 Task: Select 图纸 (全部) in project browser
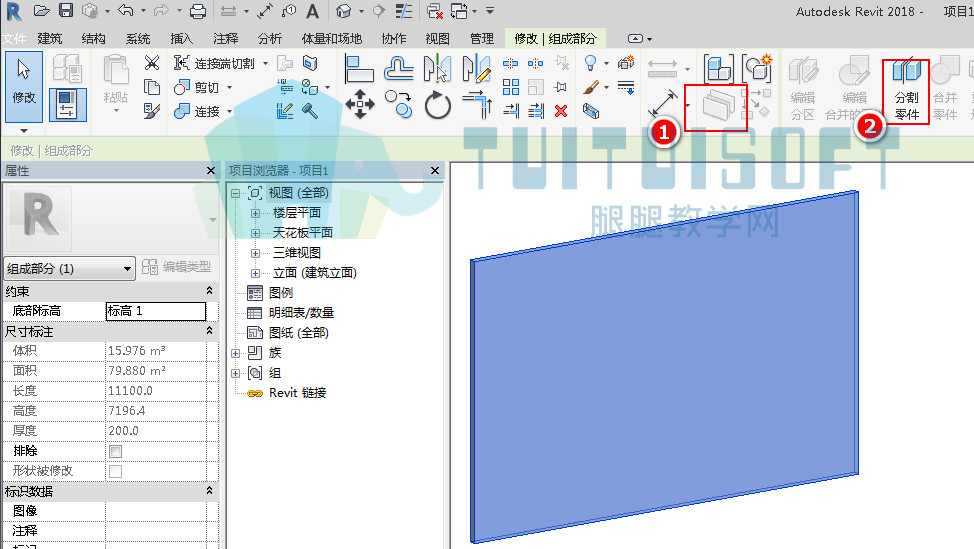pos(299,333)
